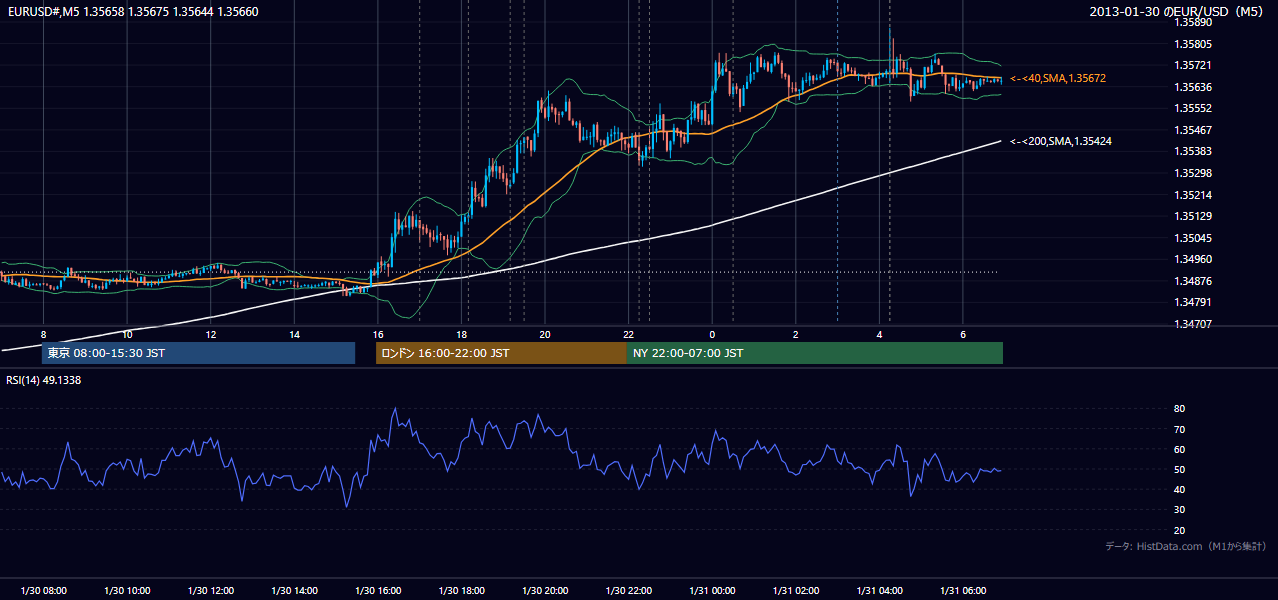Click RSI scale value 80

coord(1180,409)
